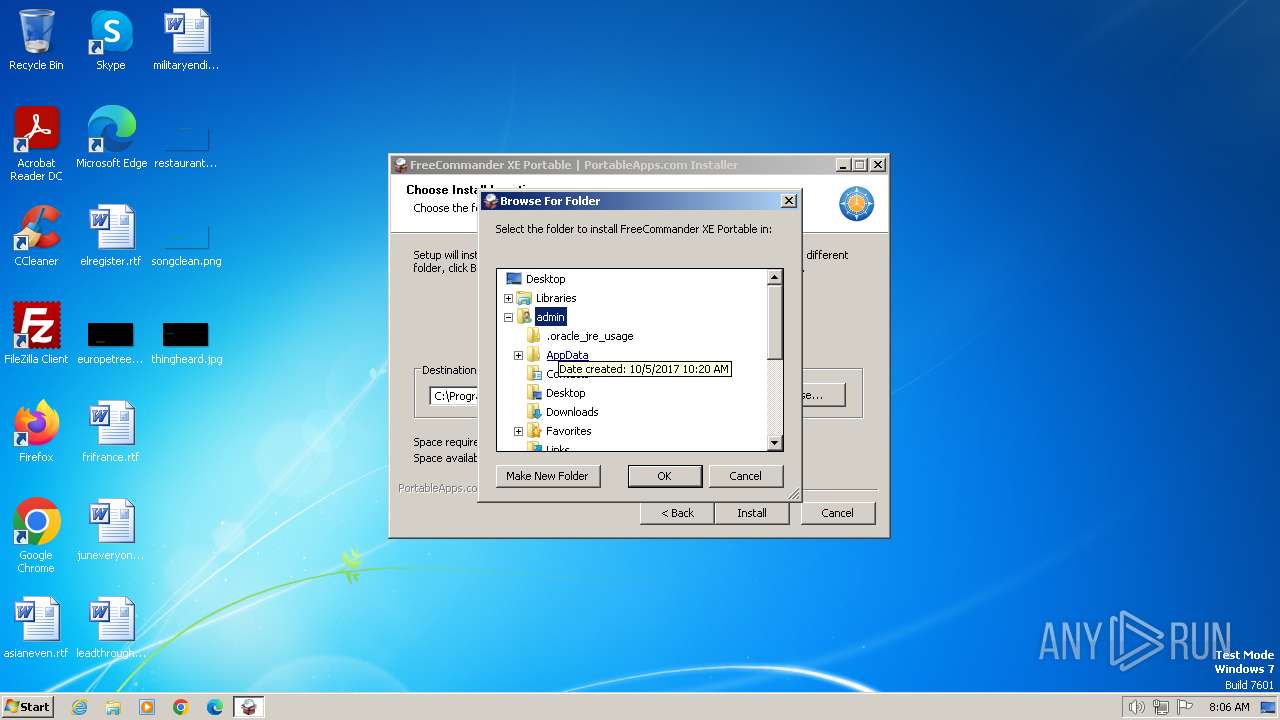Viewport: 1280px width, 720px height.
Task: Click the folder tree scroll down arrow
Action: pos(774,443)
